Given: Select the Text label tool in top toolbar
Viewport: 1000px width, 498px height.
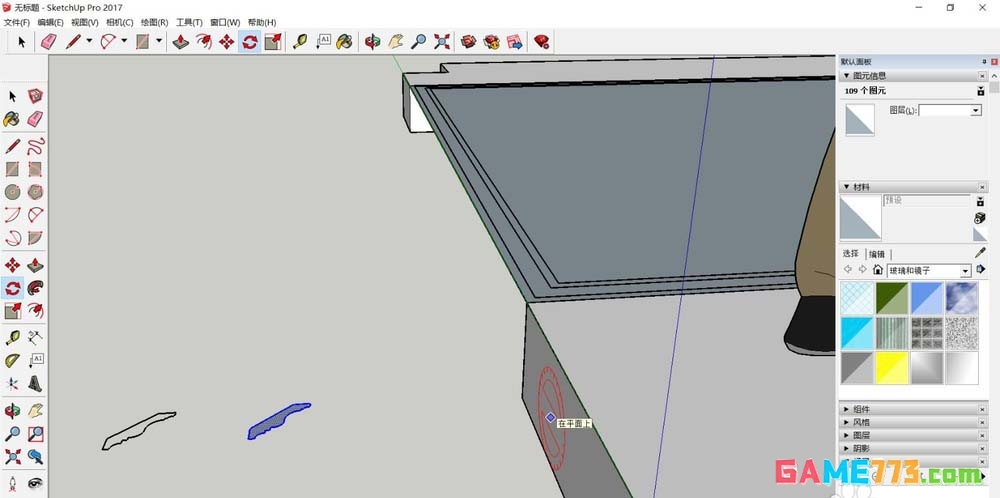Looking at the screenshot, I should point(323,42).
